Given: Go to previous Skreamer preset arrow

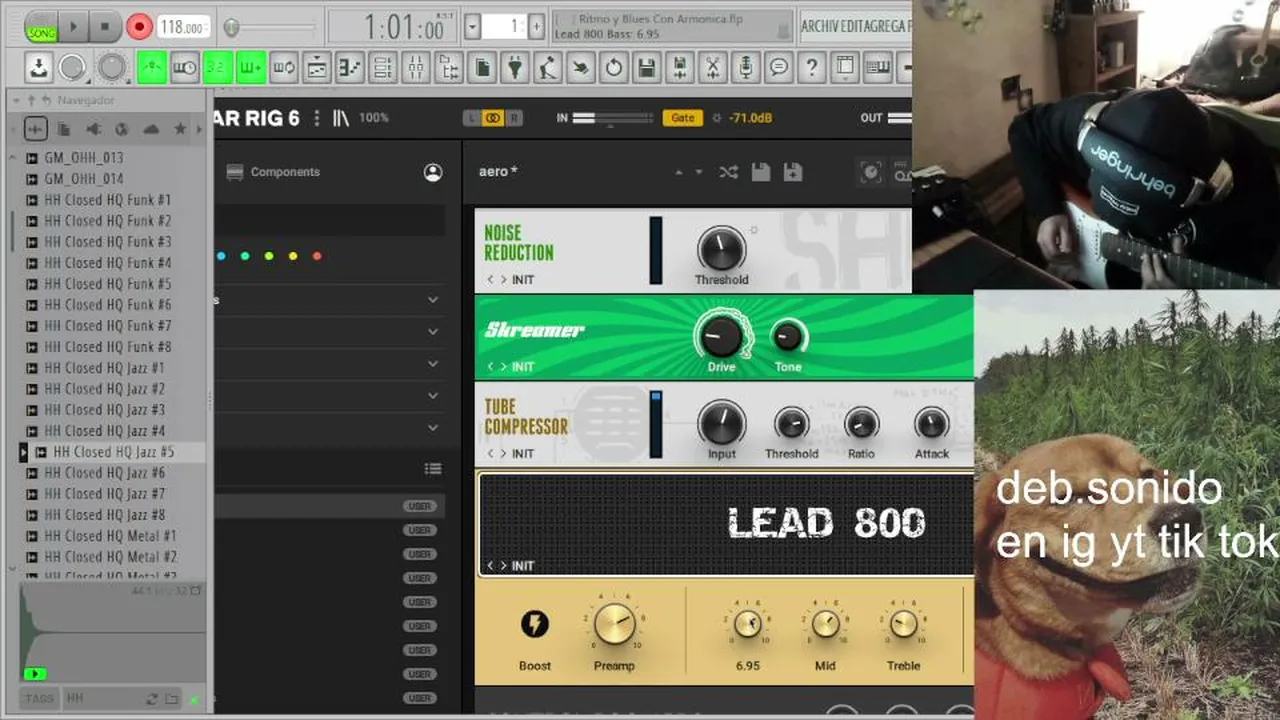Looking at the screenshot, I should (490, 367).
